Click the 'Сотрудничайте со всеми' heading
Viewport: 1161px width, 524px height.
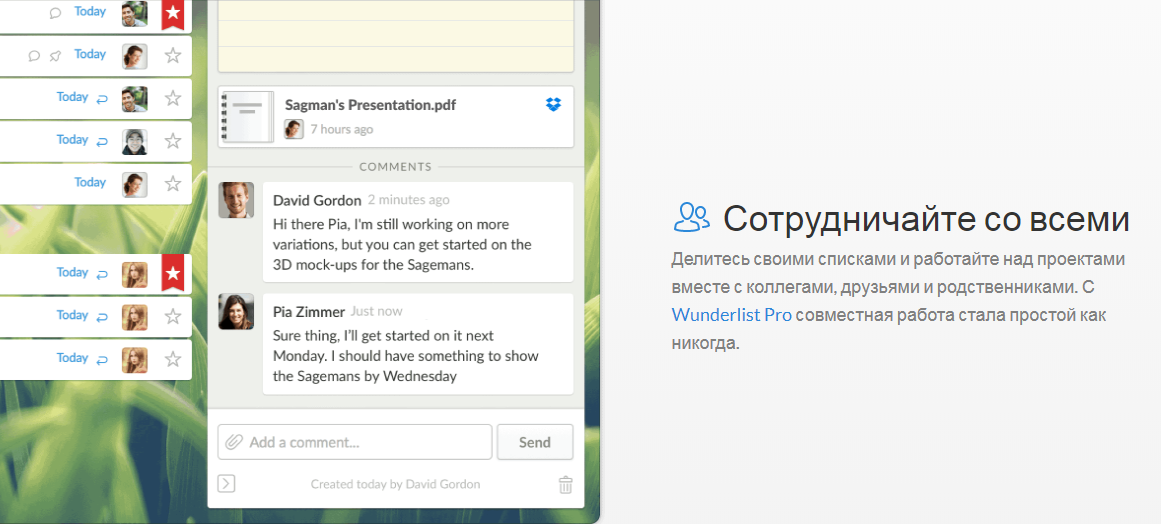tap(926, 218)
